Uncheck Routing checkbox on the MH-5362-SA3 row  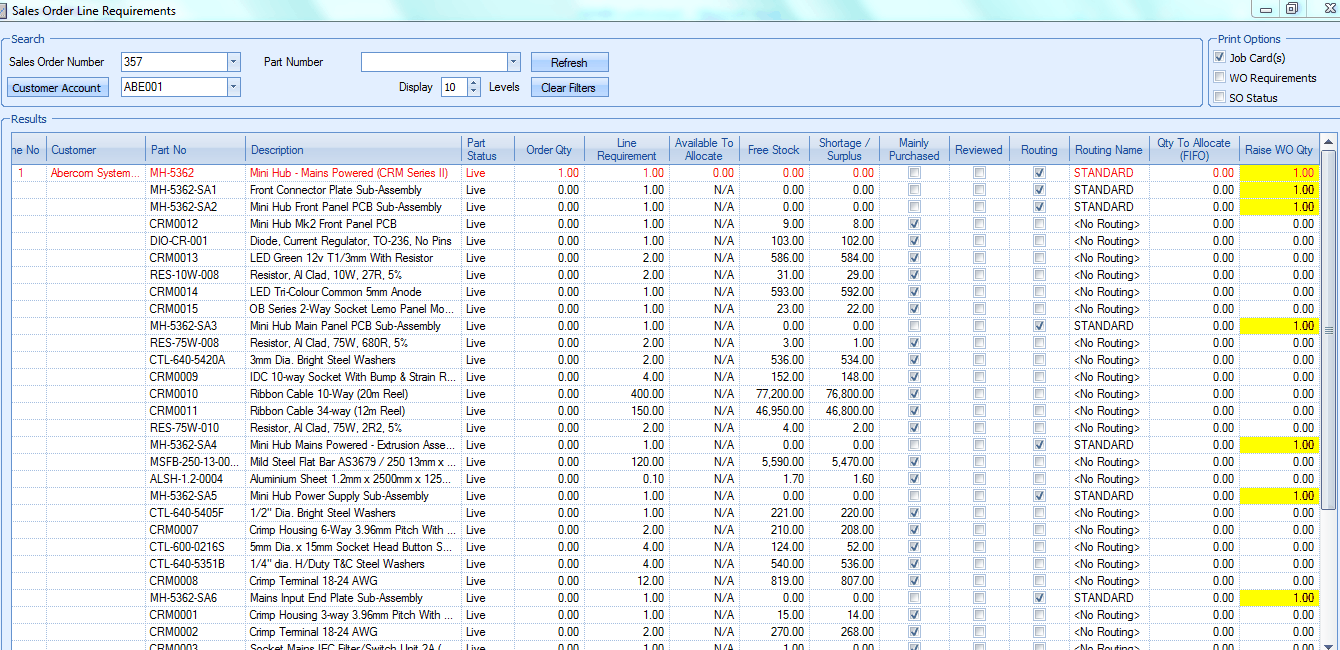click(x=1039, y=326)
